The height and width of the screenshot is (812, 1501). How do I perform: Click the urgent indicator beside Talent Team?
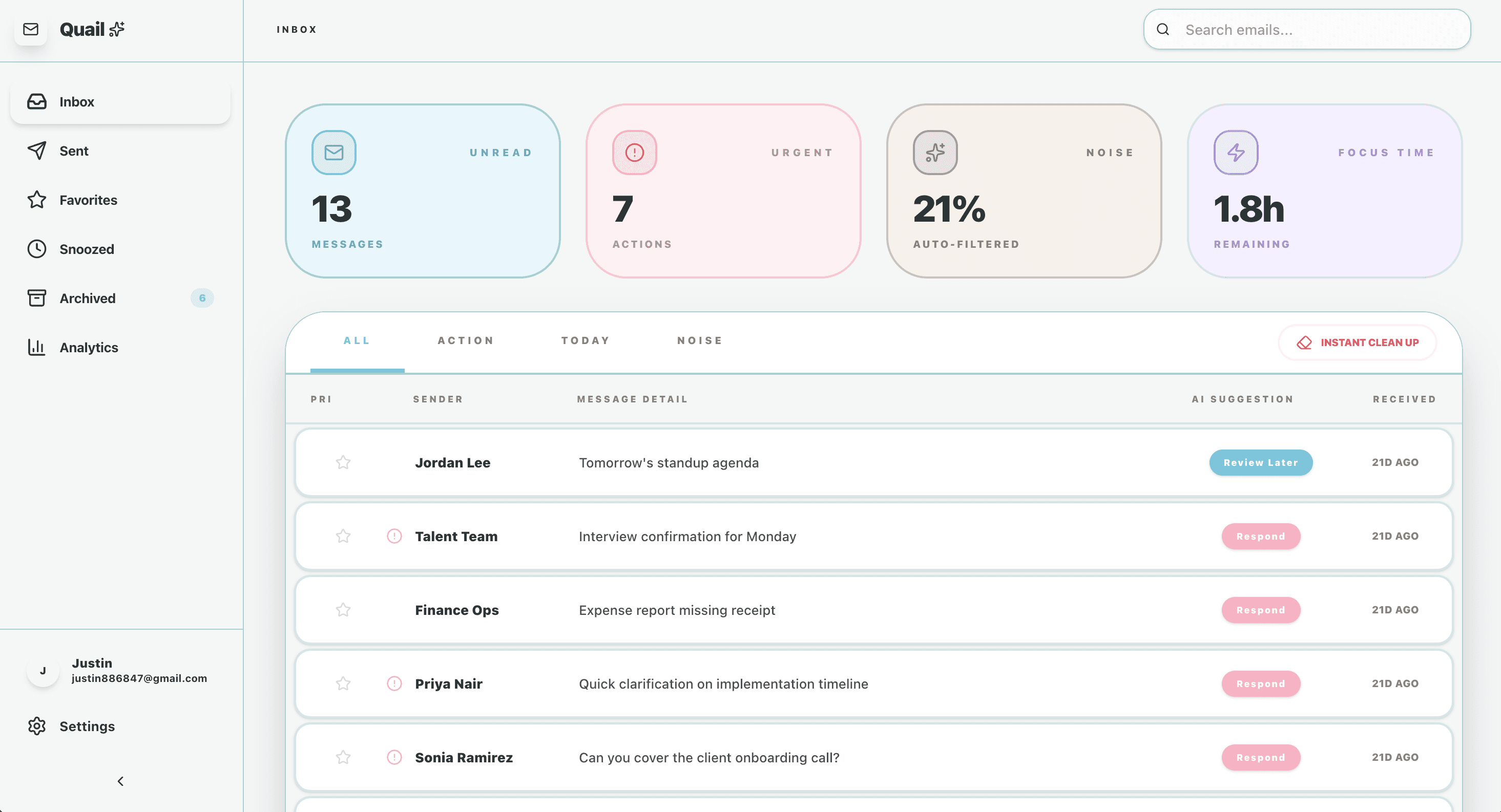395,536
